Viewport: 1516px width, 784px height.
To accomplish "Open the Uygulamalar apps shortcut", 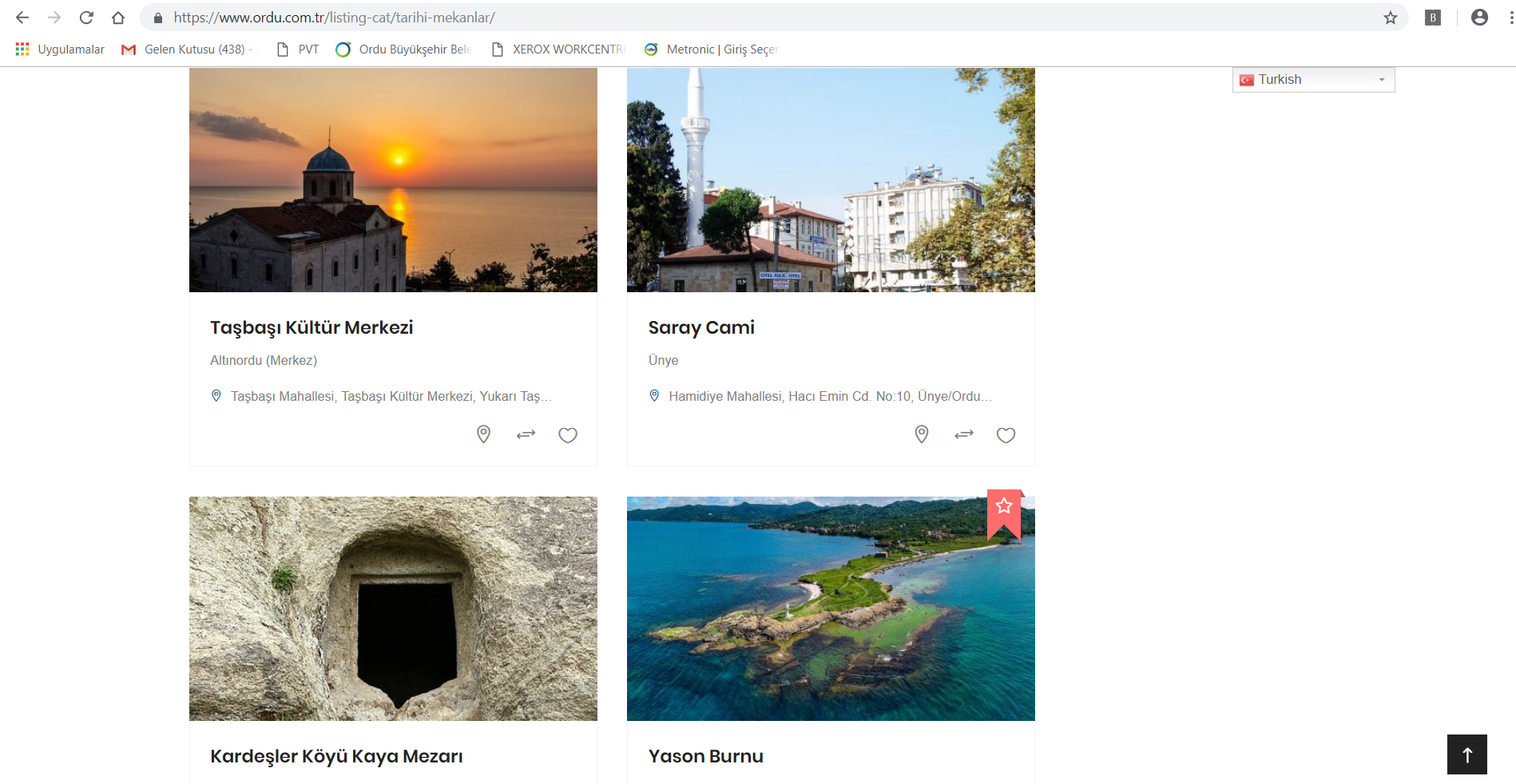I will (60, 49).
